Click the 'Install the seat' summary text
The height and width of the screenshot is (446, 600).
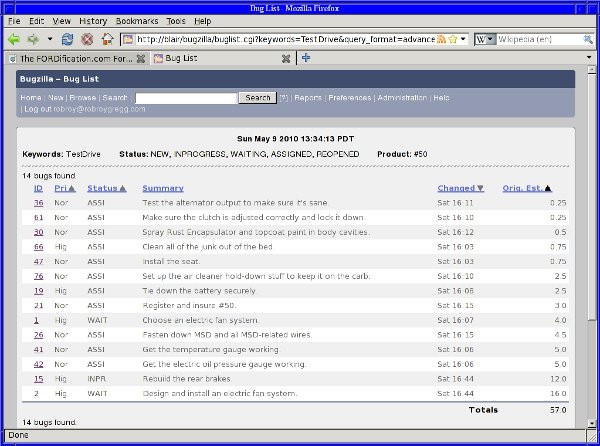point(171,261)
